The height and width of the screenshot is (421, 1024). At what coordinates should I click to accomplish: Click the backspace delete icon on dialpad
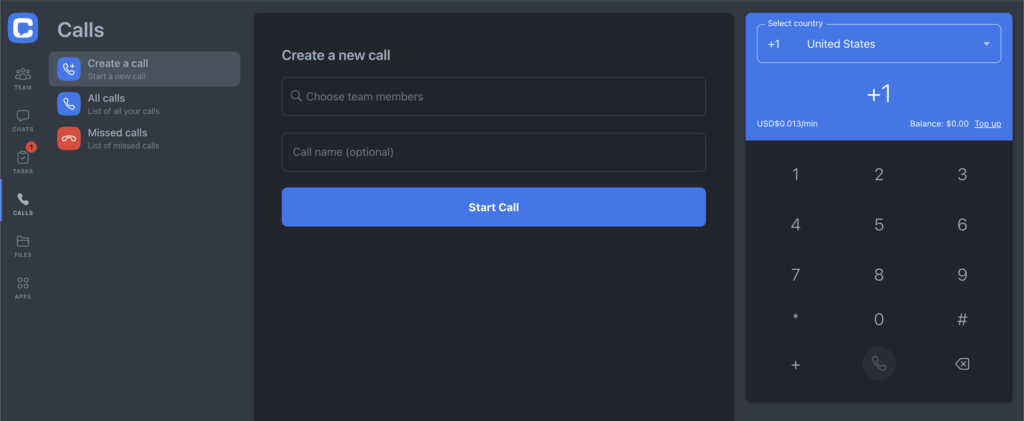pyautogui.click(x=962, y=364)
